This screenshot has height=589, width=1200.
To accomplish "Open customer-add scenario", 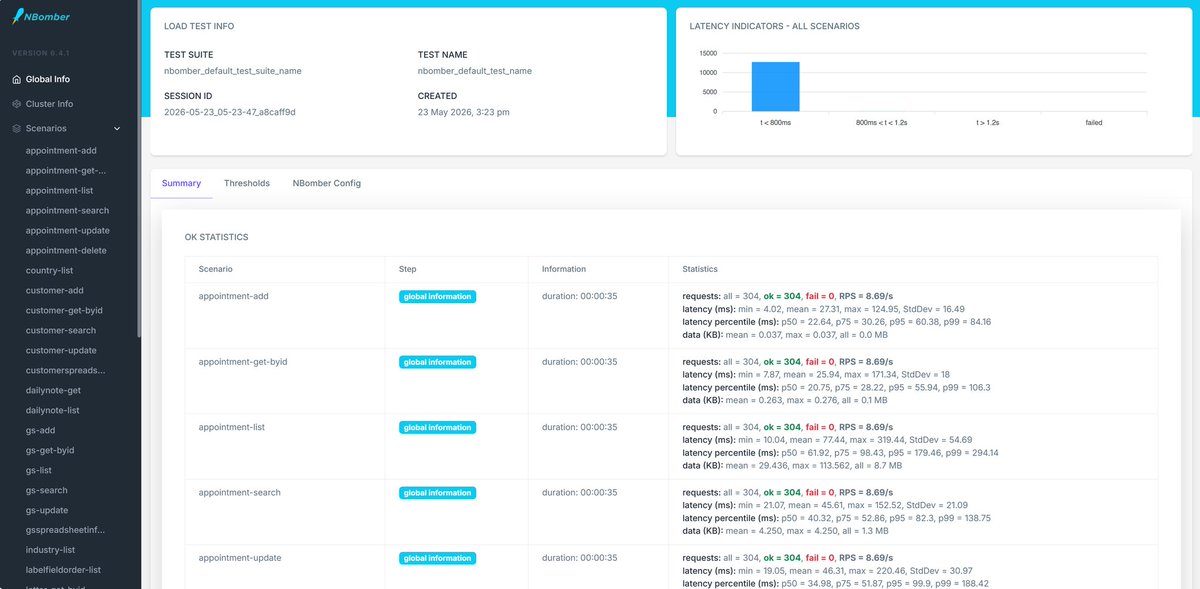I will 54,290.
